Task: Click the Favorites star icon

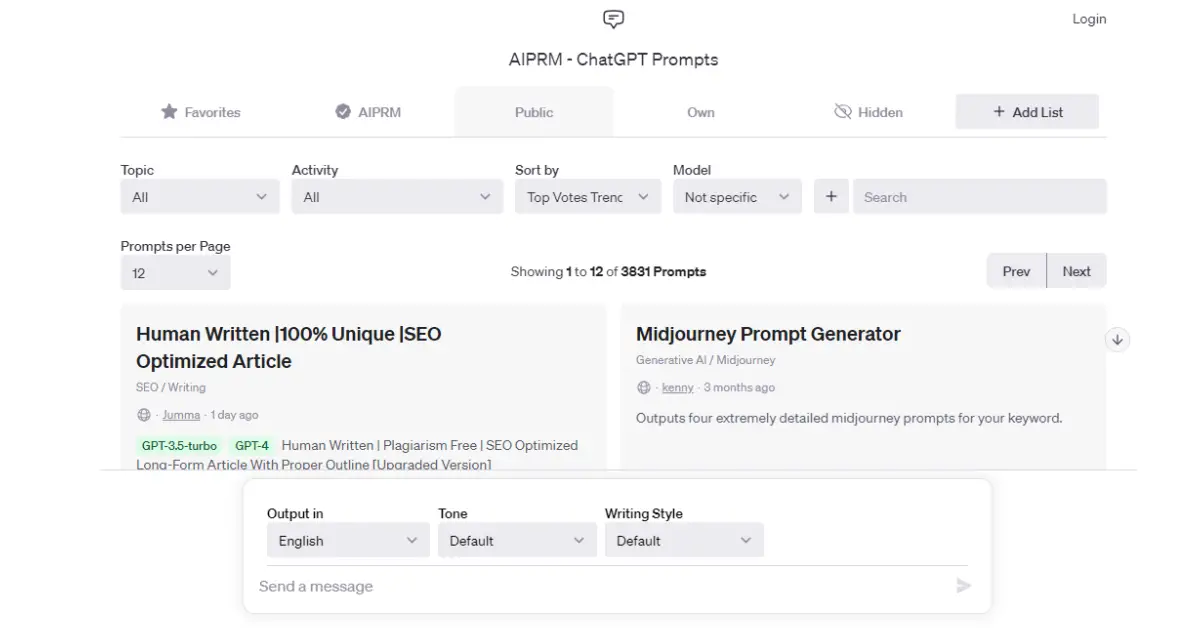Action: 168,111
